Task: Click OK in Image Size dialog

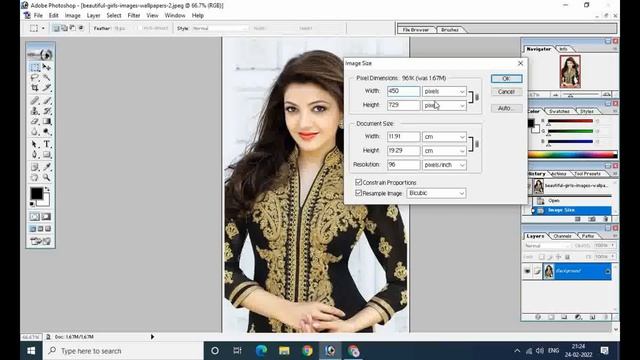Action: coord(506,78)
